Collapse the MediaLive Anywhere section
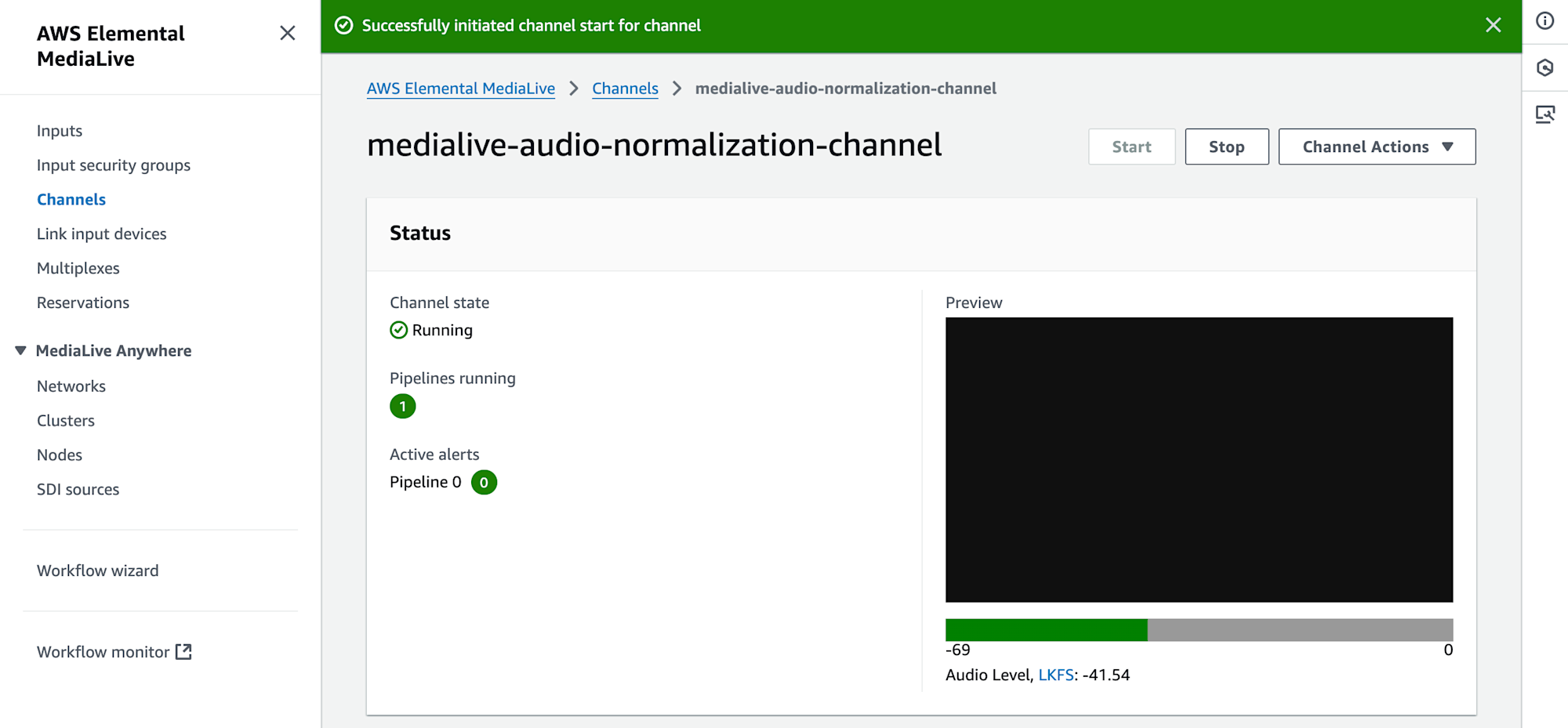 point(20,350)
